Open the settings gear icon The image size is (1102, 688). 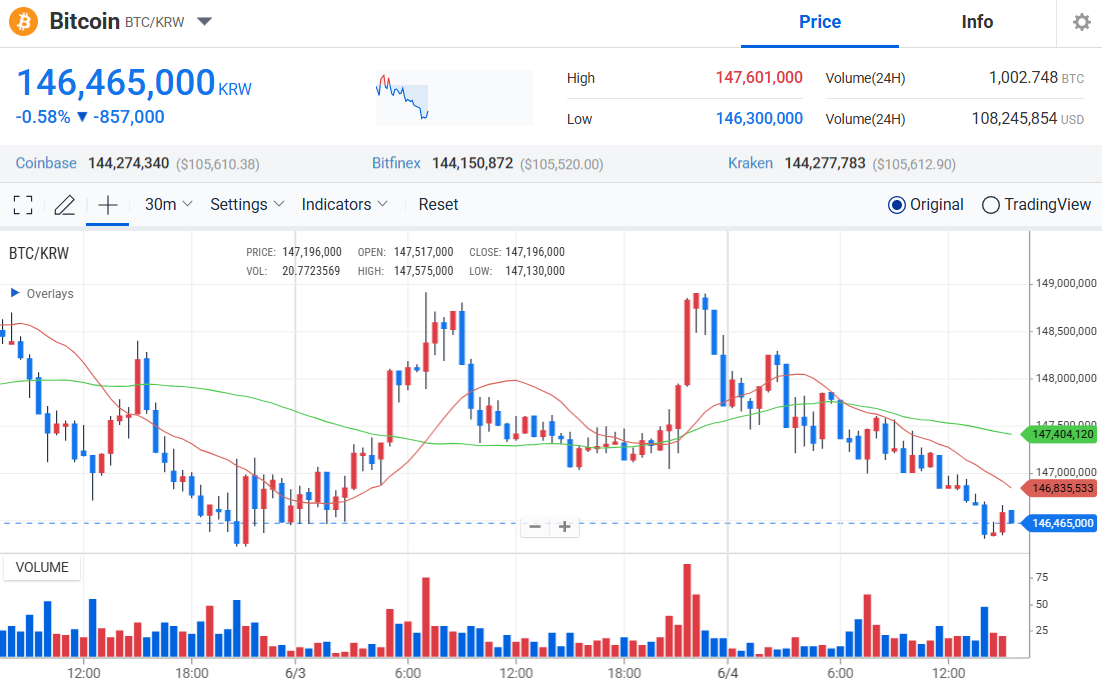tap(1081, 22)
